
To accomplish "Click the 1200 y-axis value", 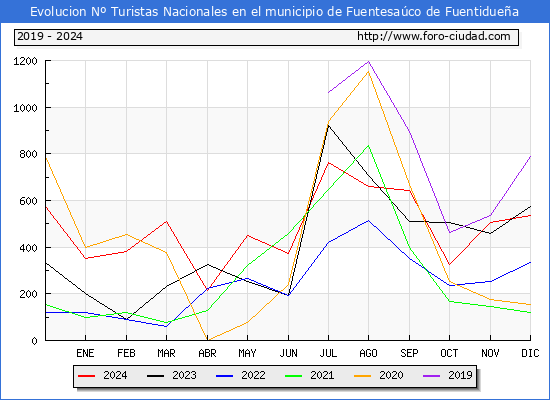I will 25,61.
